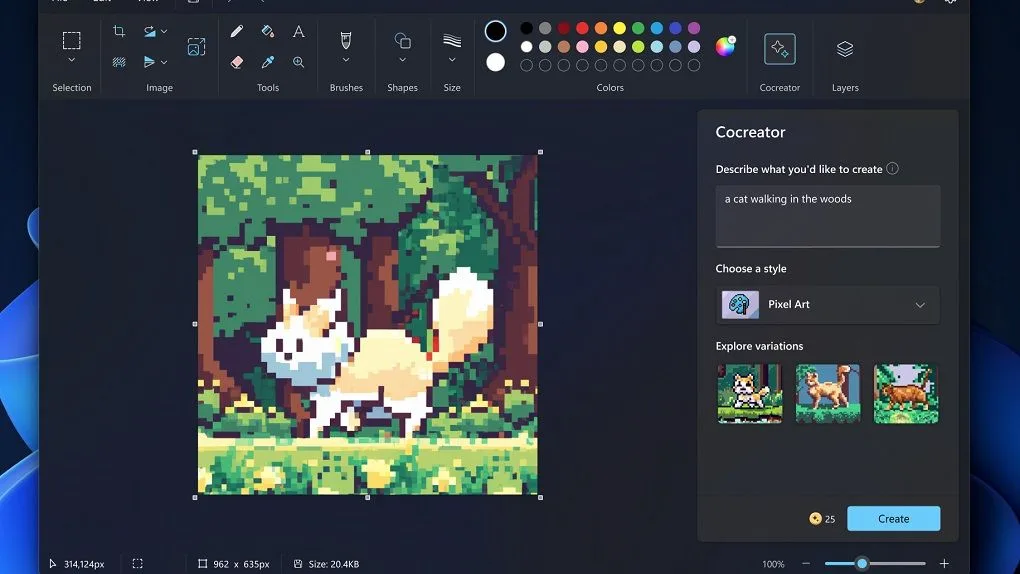Image resolution: width=1020 pixels, height=574 pixels.
Task: Select the Text tool
Action: pyautogui.click(x=299, y=31)
